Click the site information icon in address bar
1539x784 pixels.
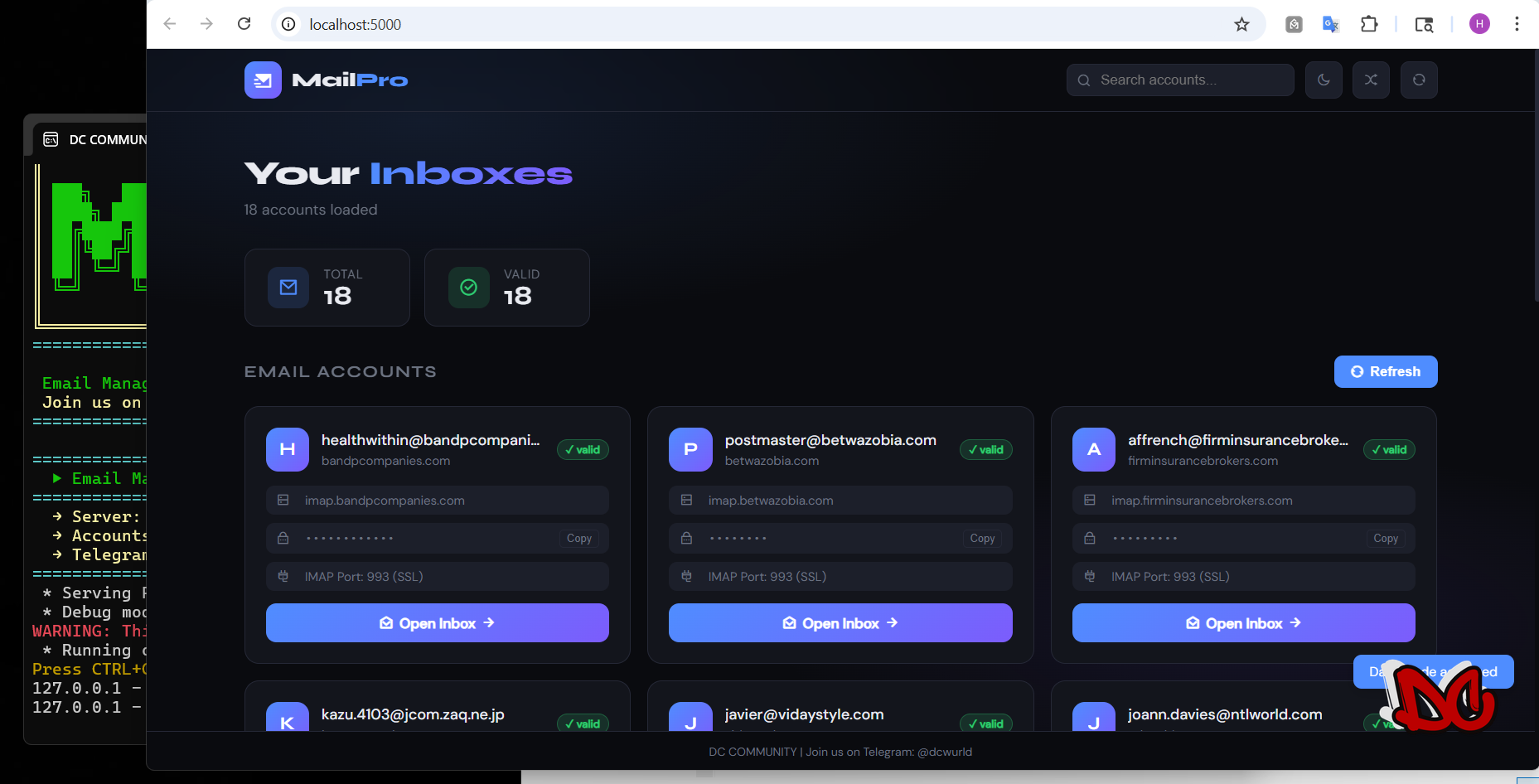point(288,24)
